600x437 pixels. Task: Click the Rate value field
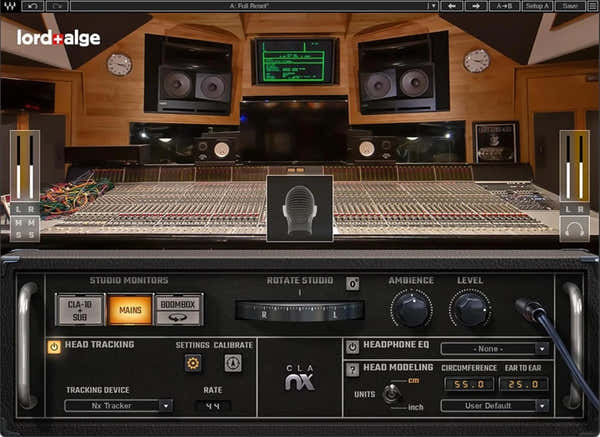pos(213,406)
